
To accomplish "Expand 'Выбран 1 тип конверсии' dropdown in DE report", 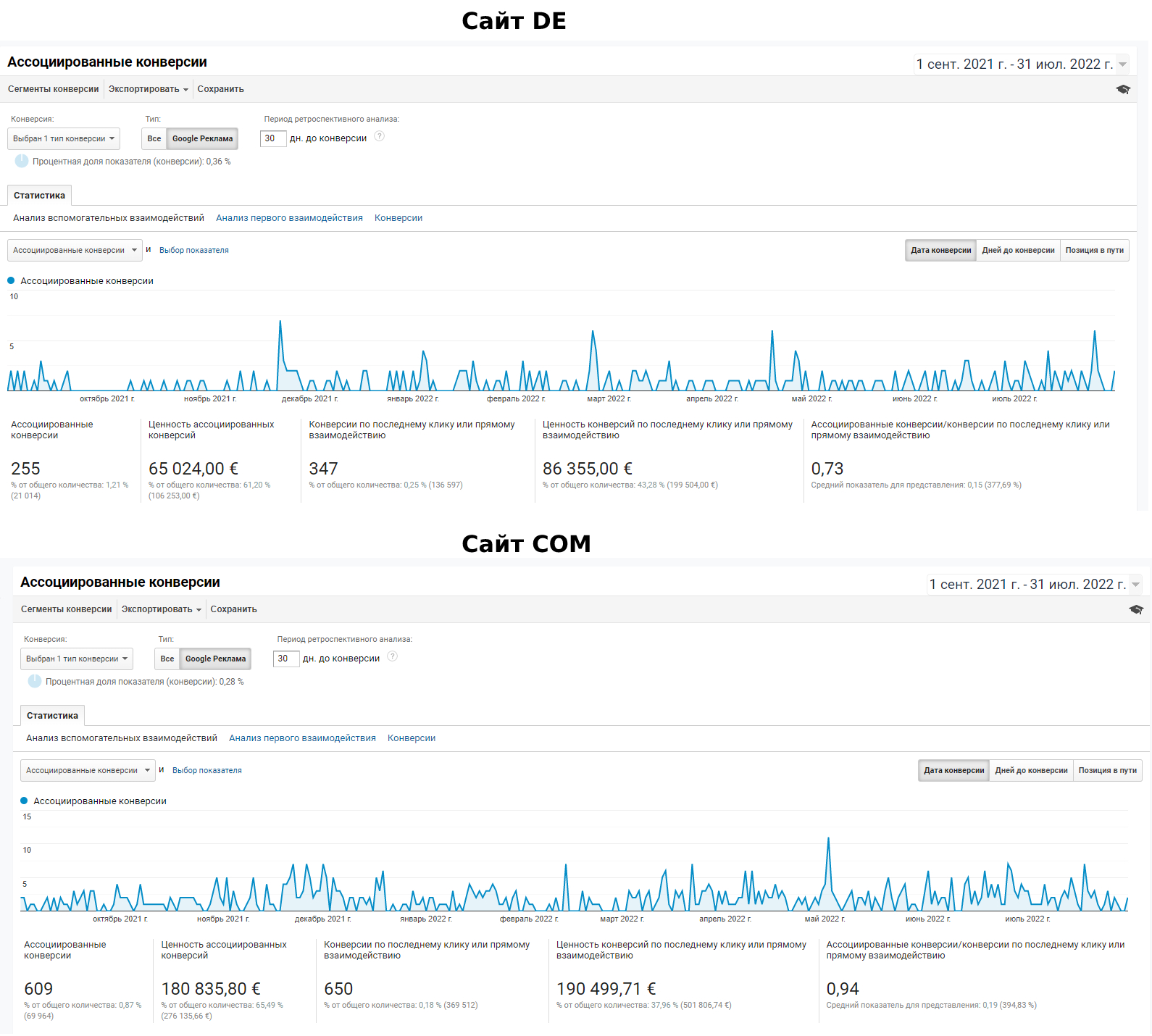I will pos(64,138).
